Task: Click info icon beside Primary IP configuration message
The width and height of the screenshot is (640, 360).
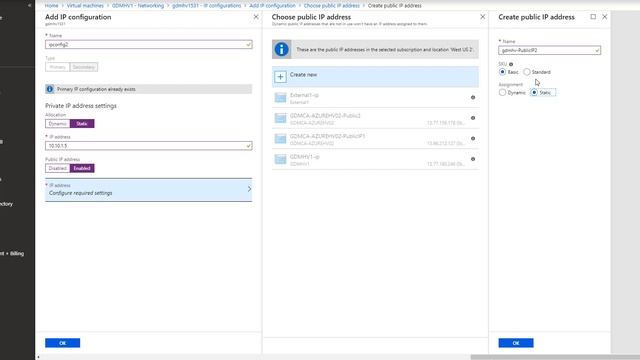Action: tap(50, 89)
